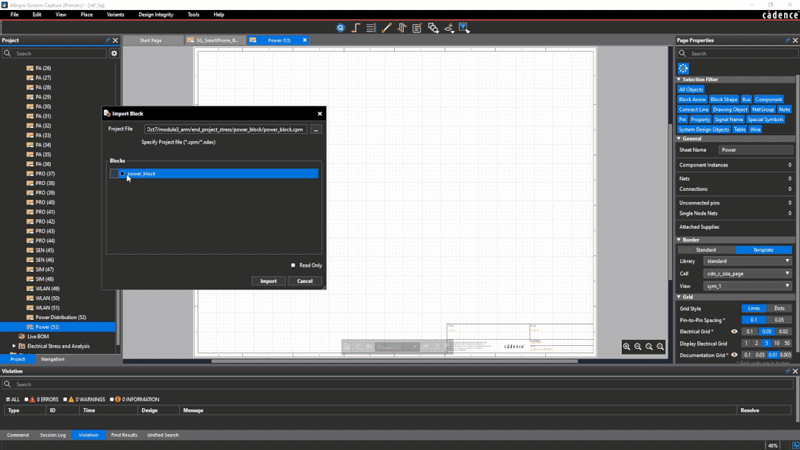Click the zoom out icon on canvas

pyautogui.click(x=638, y=347)
